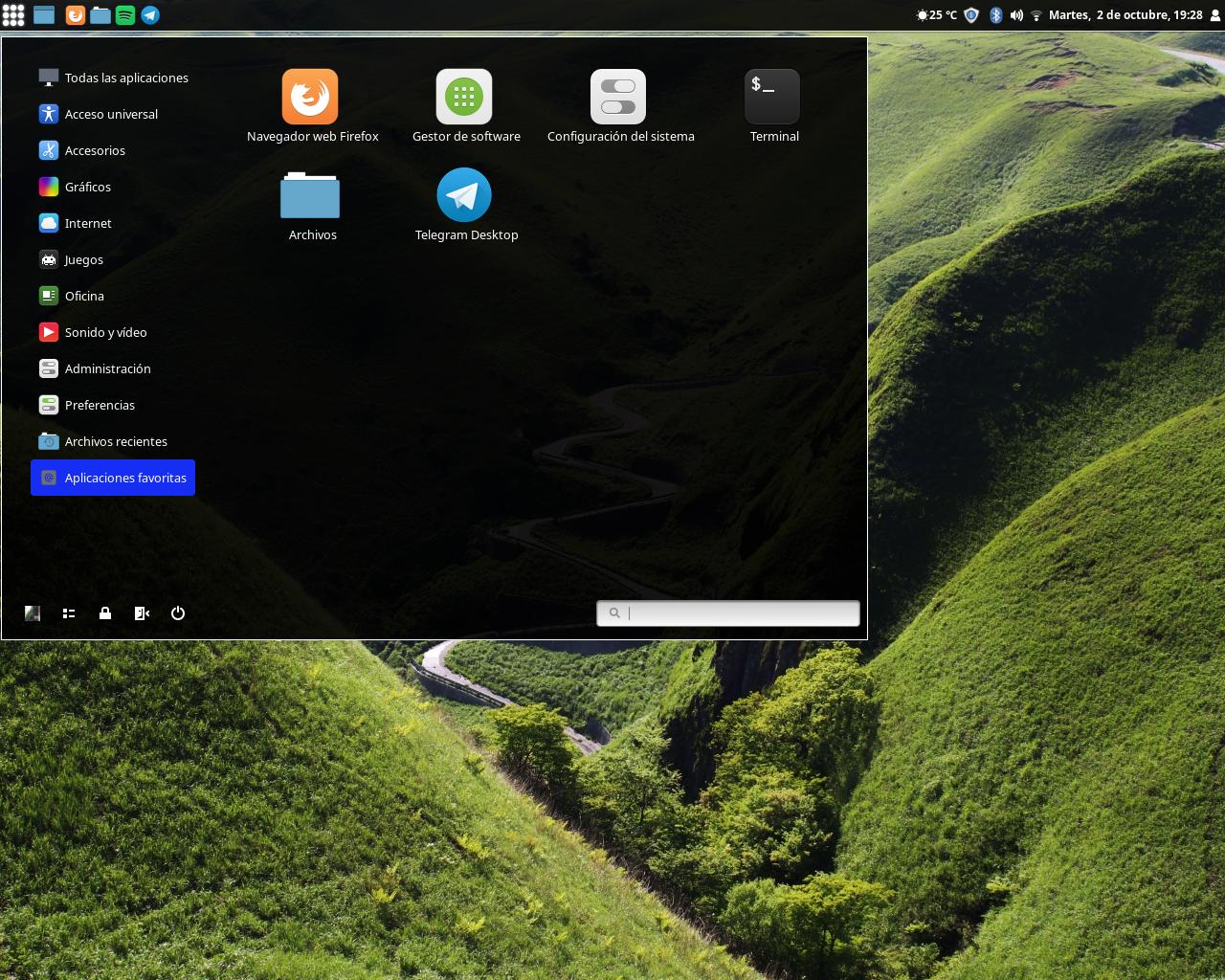The width and height of the screenshot is (1225, 980).
Task: Open the applications grid menu button
Action: (13, 14)
